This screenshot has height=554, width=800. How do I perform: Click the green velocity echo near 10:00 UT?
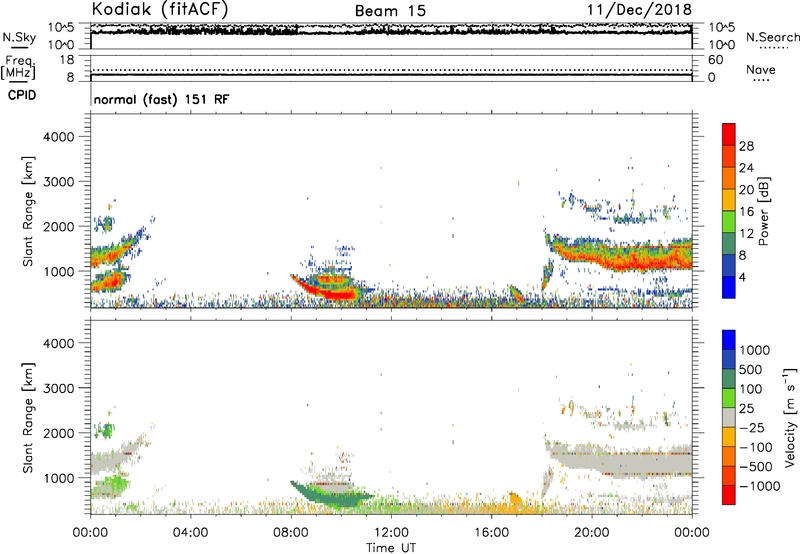point(337,499)
